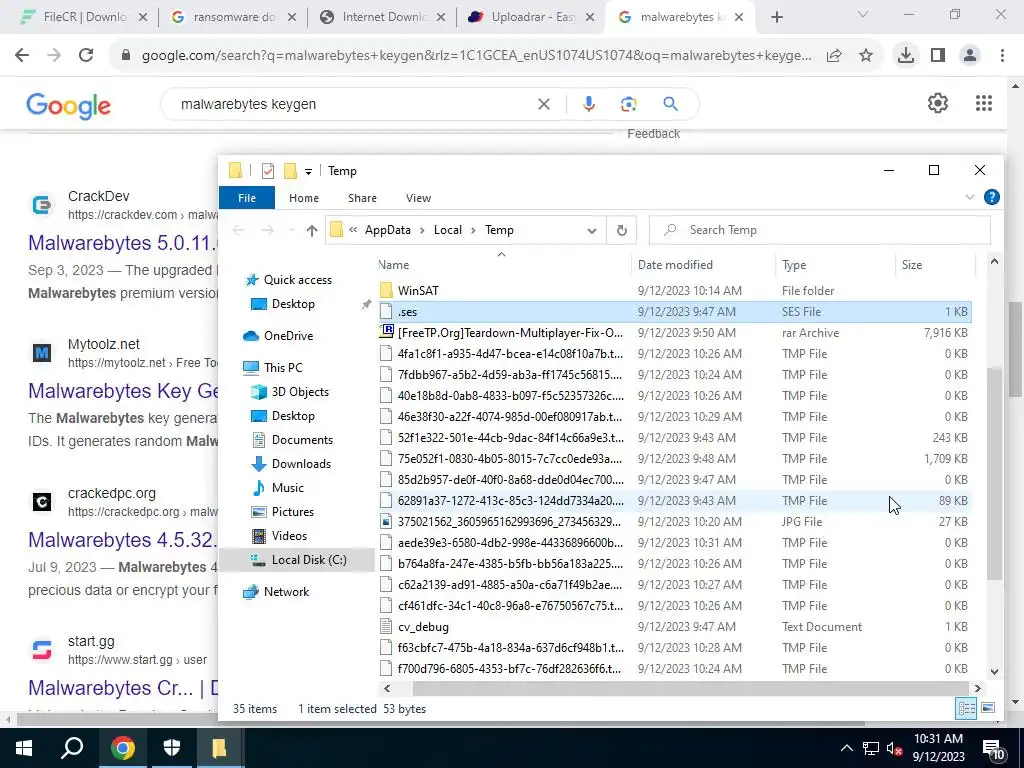Sort files by Date modified column
The image size is (1024, 768).
click(x=704, y=264)
